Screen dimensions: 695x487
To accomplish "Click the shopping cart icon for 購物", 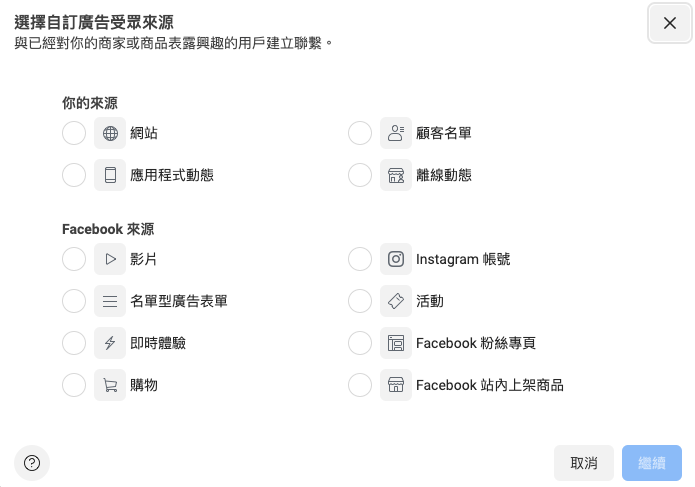I will click(x=110, y=385).
